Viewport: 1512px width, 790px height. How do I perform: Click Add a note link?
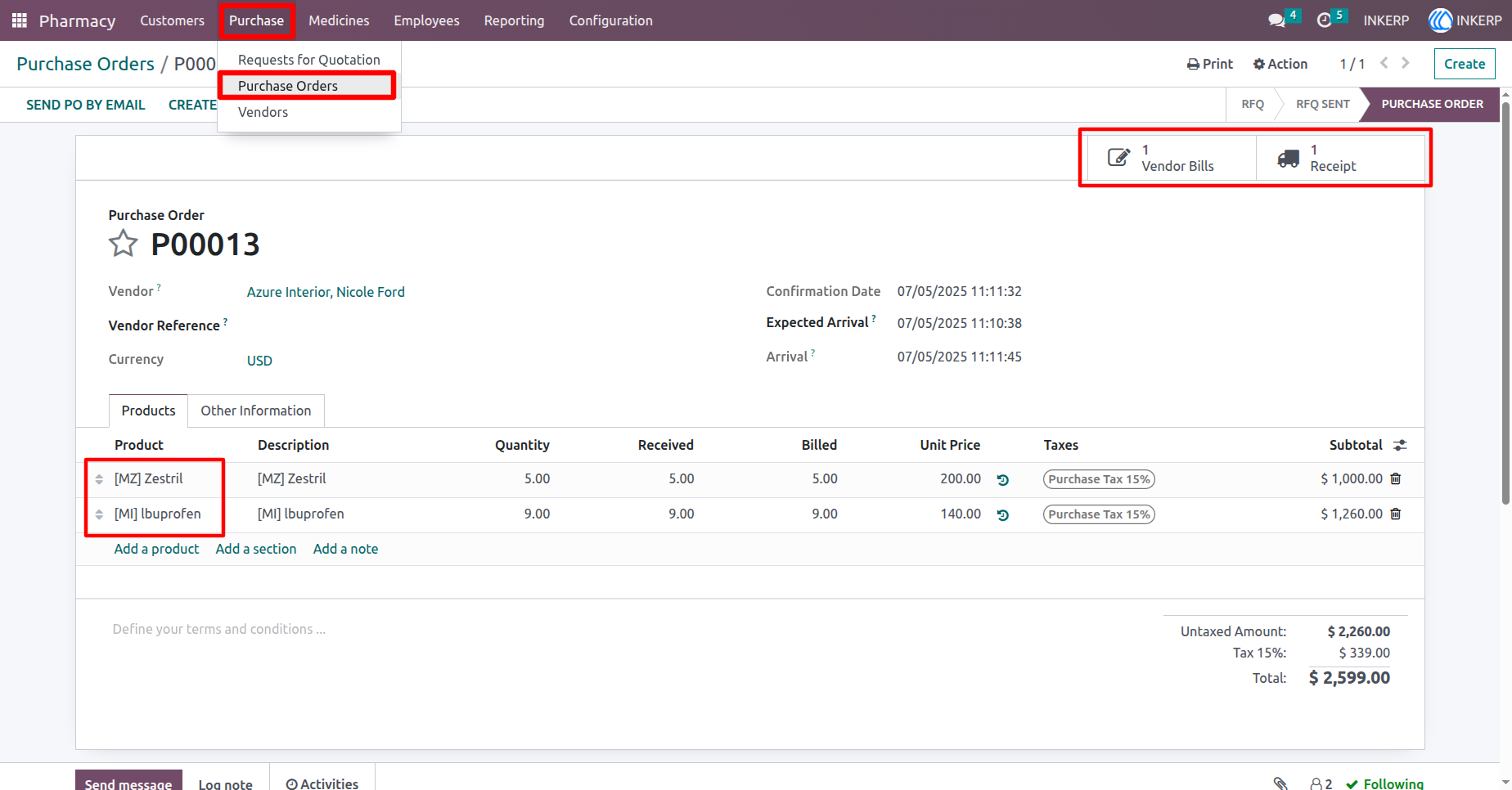345,549
